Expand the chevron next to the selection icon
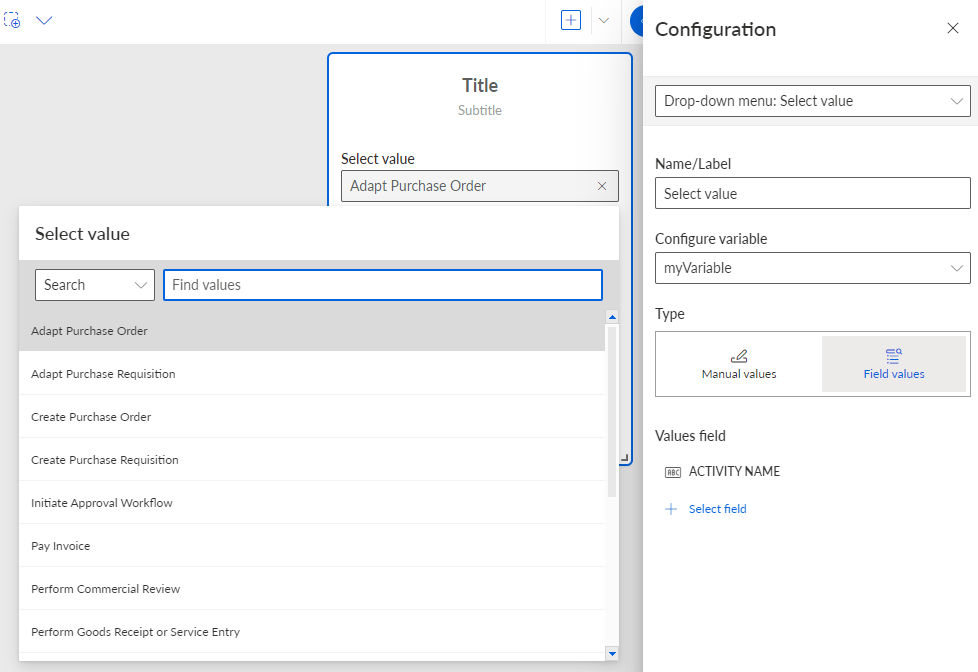 [44, 21]
